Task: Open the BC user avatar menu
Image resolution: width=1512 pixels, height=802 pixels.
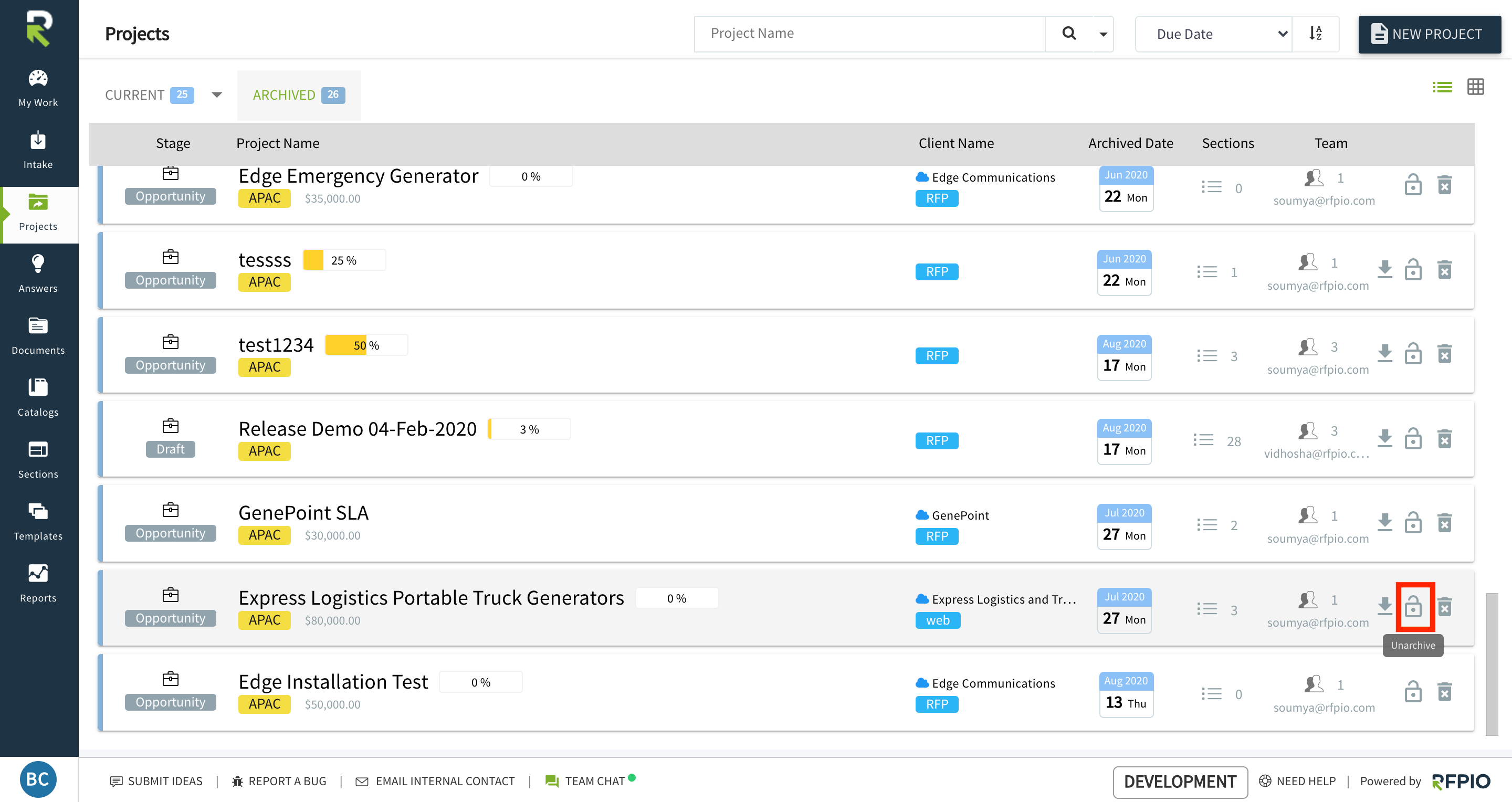Action: point(38,779)
